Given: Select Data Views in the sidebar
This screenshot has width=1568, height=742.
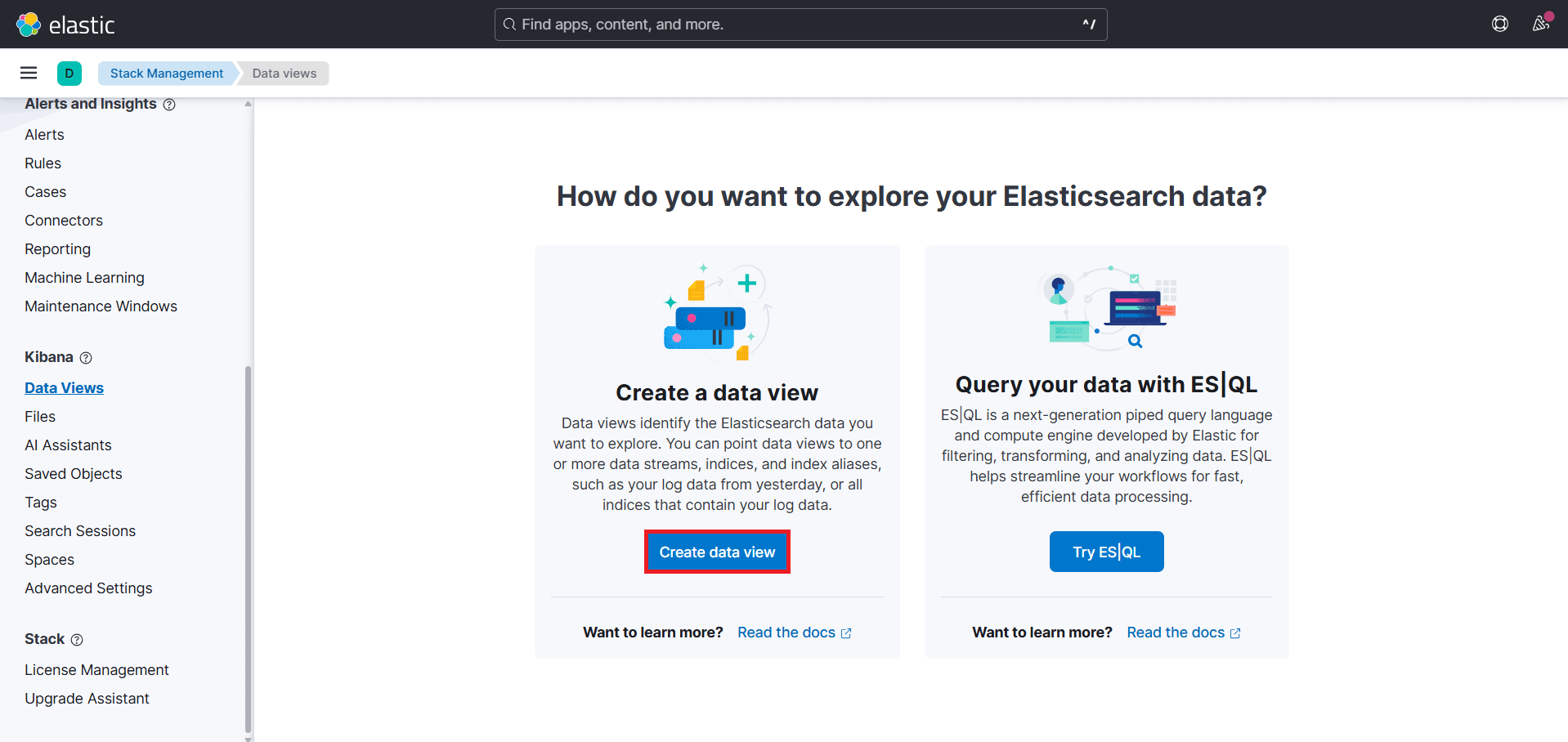Looking at the screenshot, I should pyautogui.click(x=64, y=387).
